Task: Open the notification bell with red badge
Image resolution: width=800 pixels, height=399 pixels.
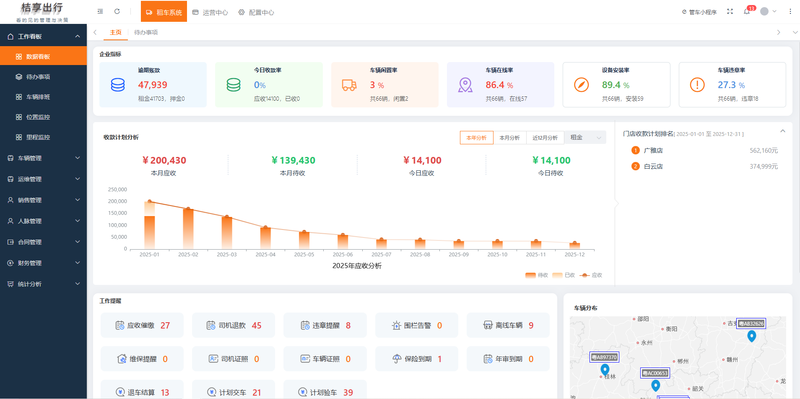Action: click(746, 12)
